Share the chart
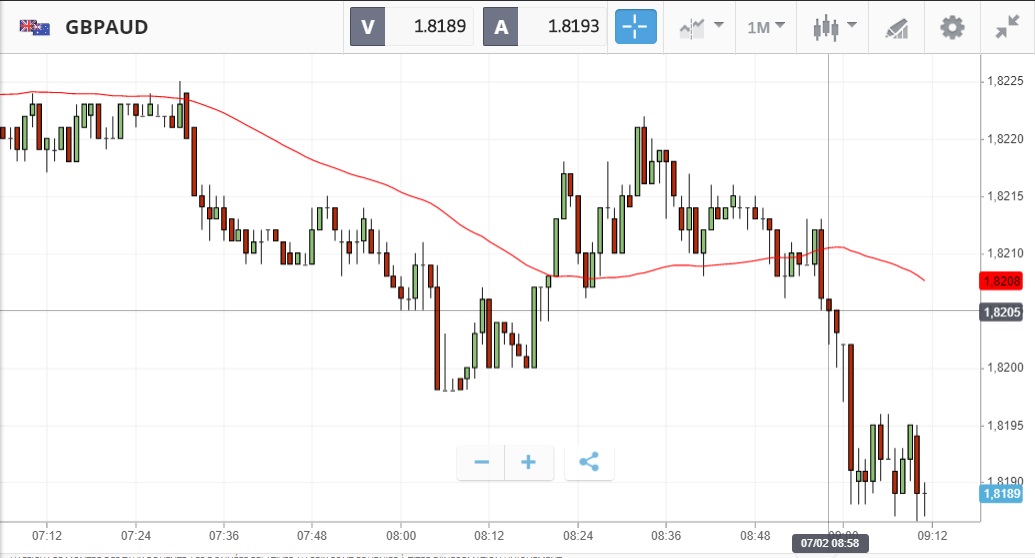The height and width of the screenshot is (558, 1035). point(589,462)
